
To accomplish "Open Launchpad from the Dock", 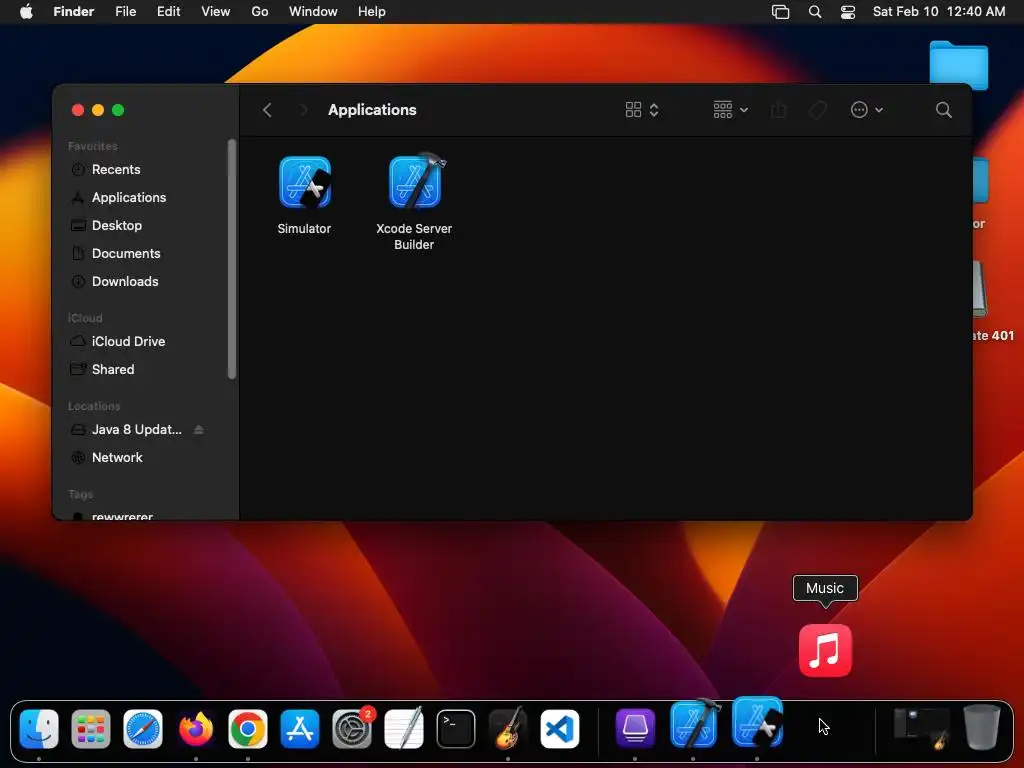I will point(91,728).
